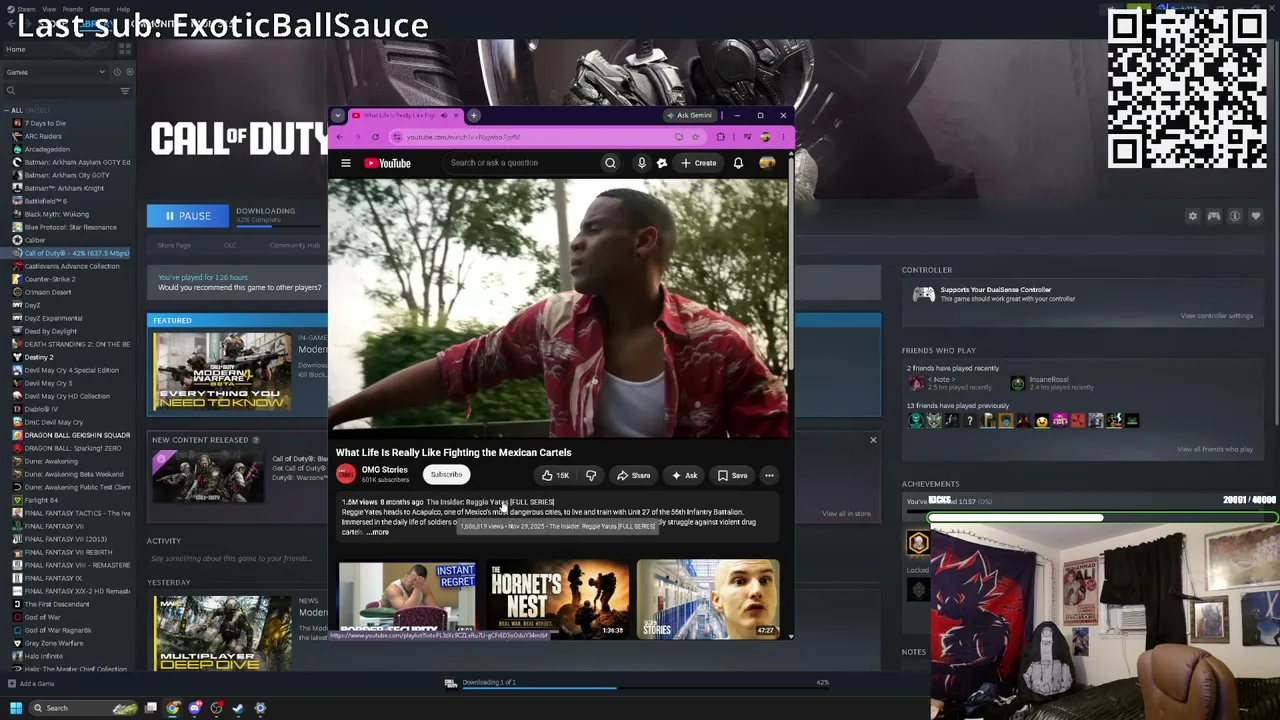This screenshot has width=1280, height=720.
Task: Open more actions ellipsis under the video
Action: (x=769, y=475)
